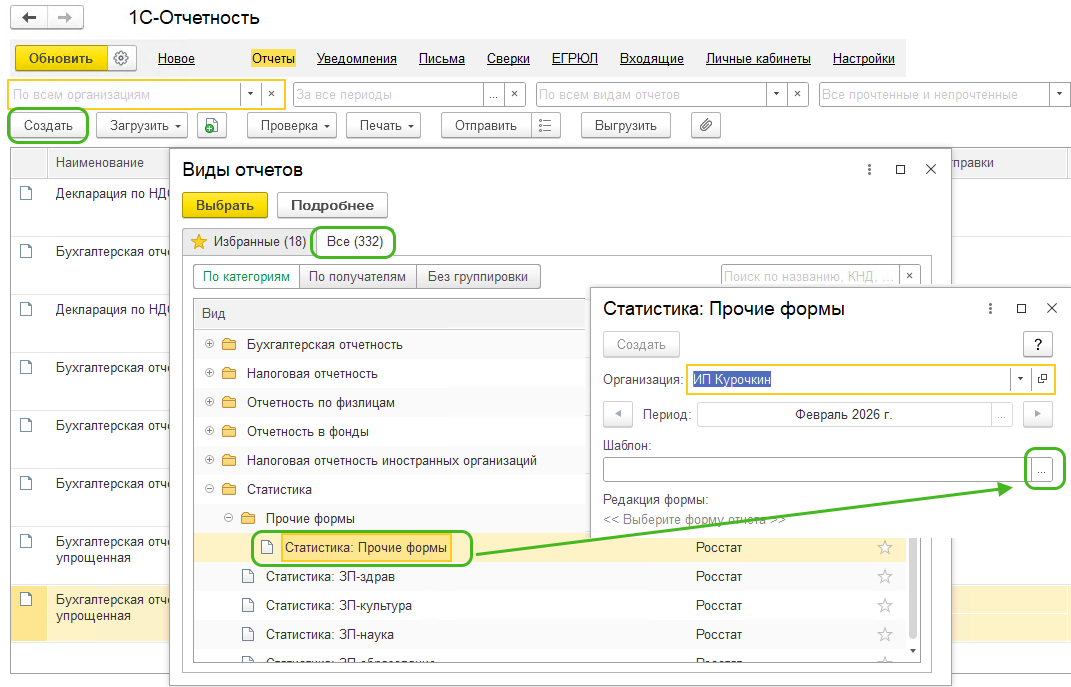
Task: Click the green add-document icon beside Загрузить
Action: (x=212, y=126)
